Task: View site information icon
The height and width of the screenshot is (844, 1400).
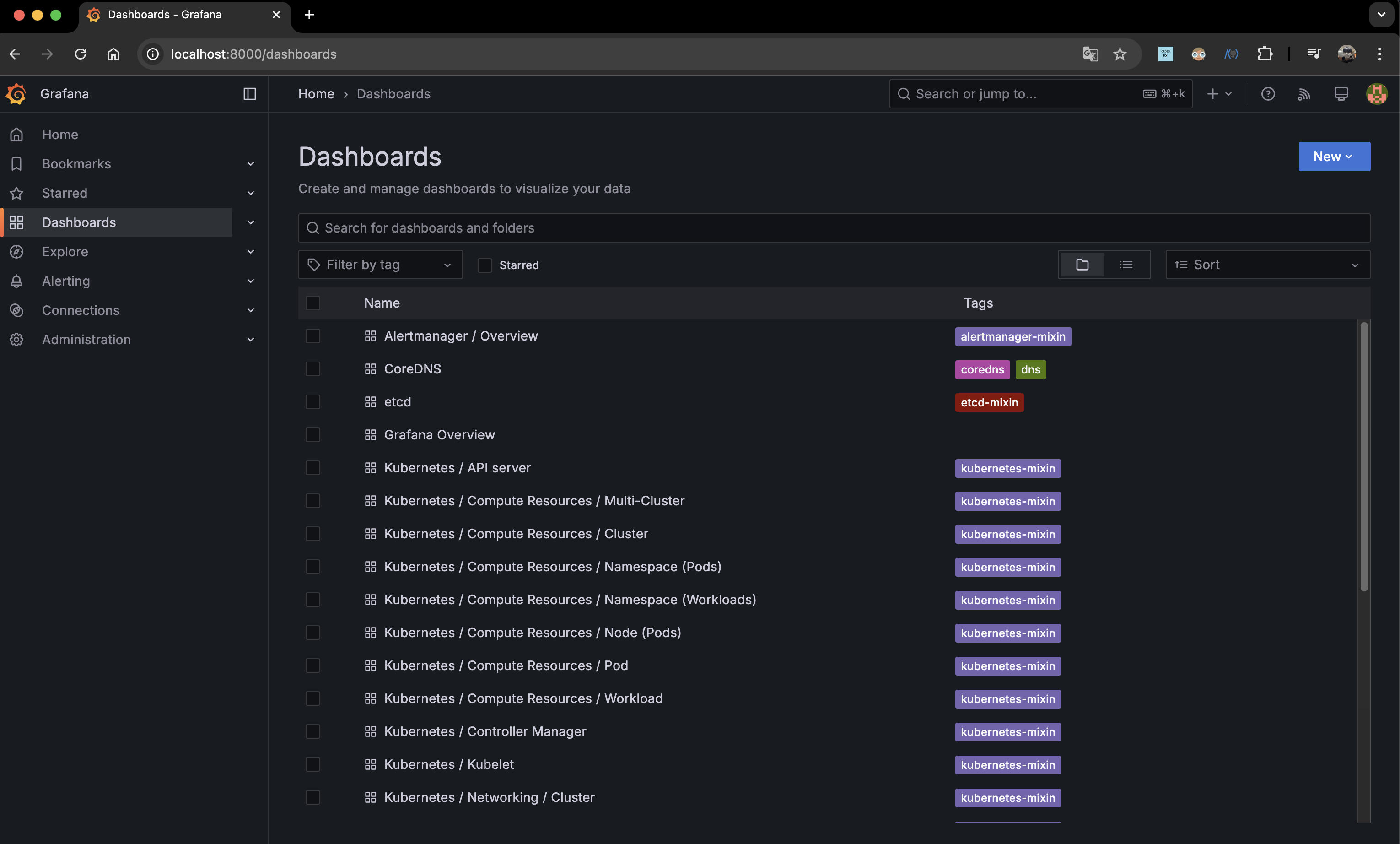Action: tap(153, 54)
